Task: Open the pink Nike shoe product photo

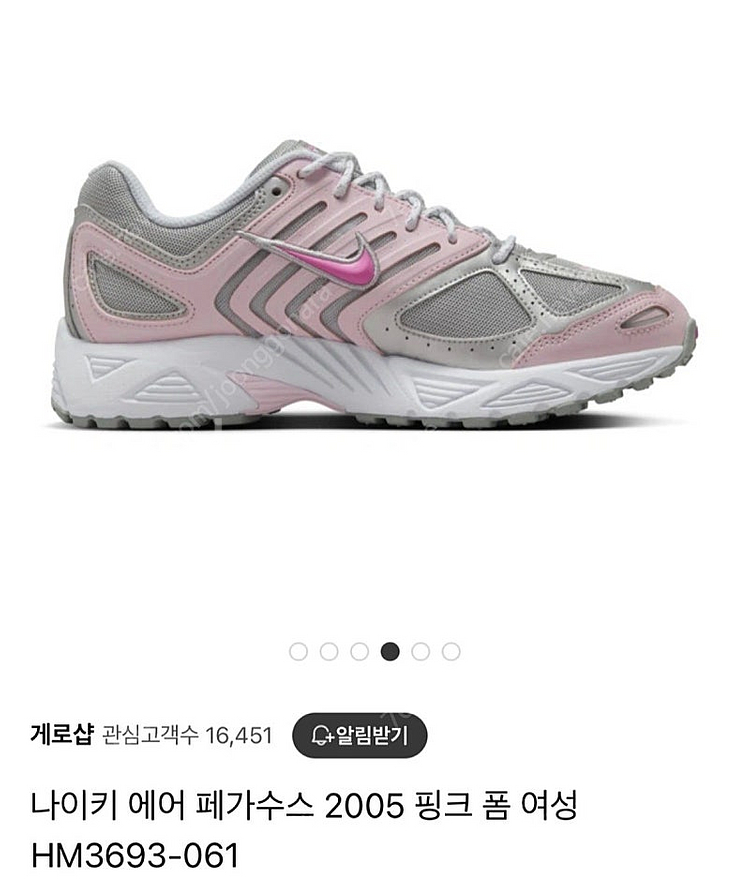Action: (x=374, y=285)
